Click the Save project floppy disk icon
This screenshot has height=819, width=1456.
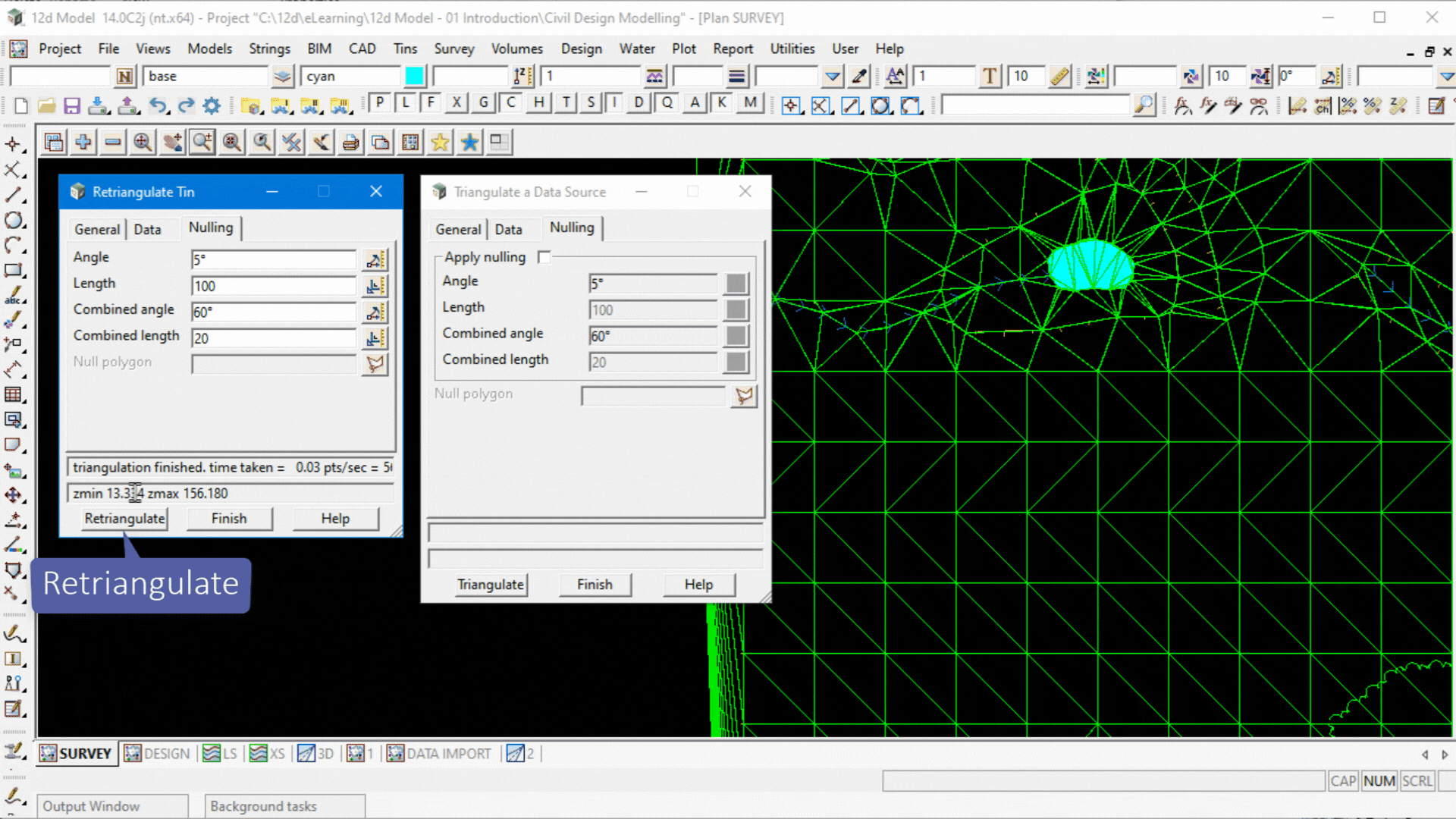[72, 105]
